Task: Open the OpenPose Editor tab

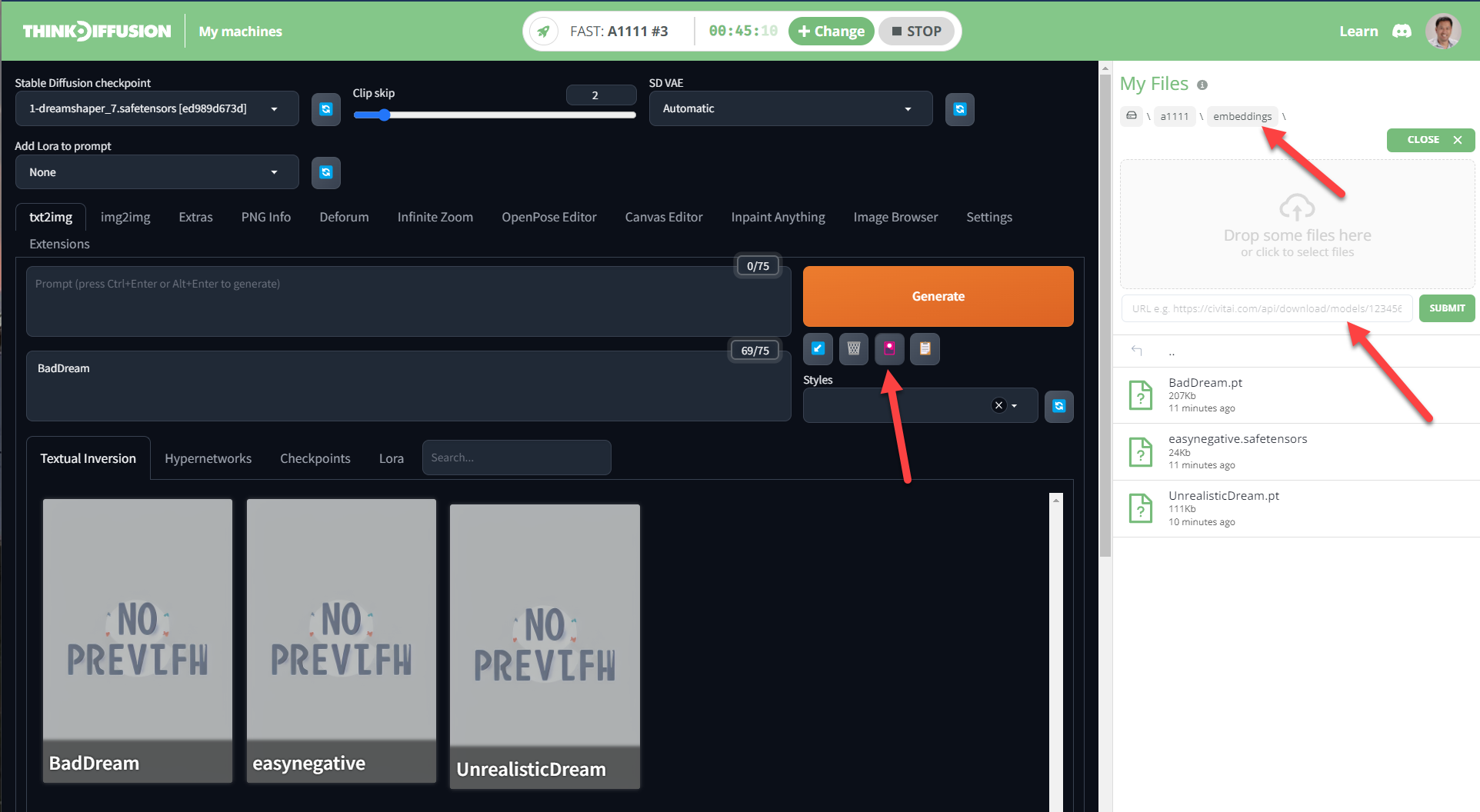Action: point(549,218)
